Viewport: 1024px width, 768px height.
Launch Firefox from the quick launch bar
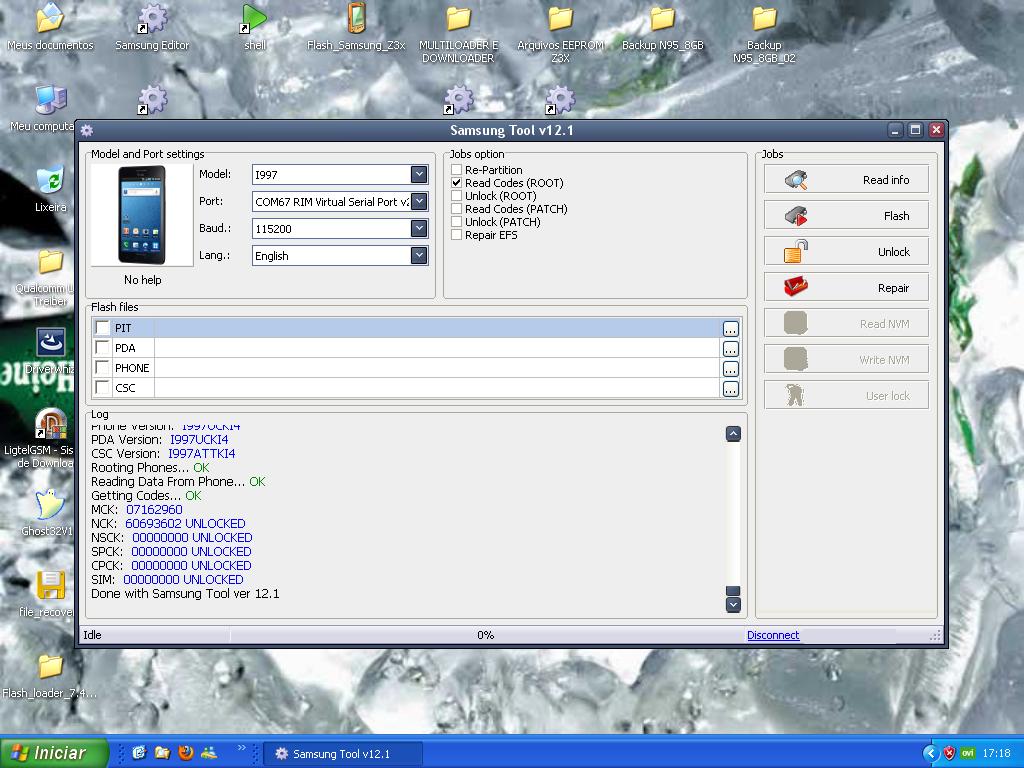[x=186, y=753]
